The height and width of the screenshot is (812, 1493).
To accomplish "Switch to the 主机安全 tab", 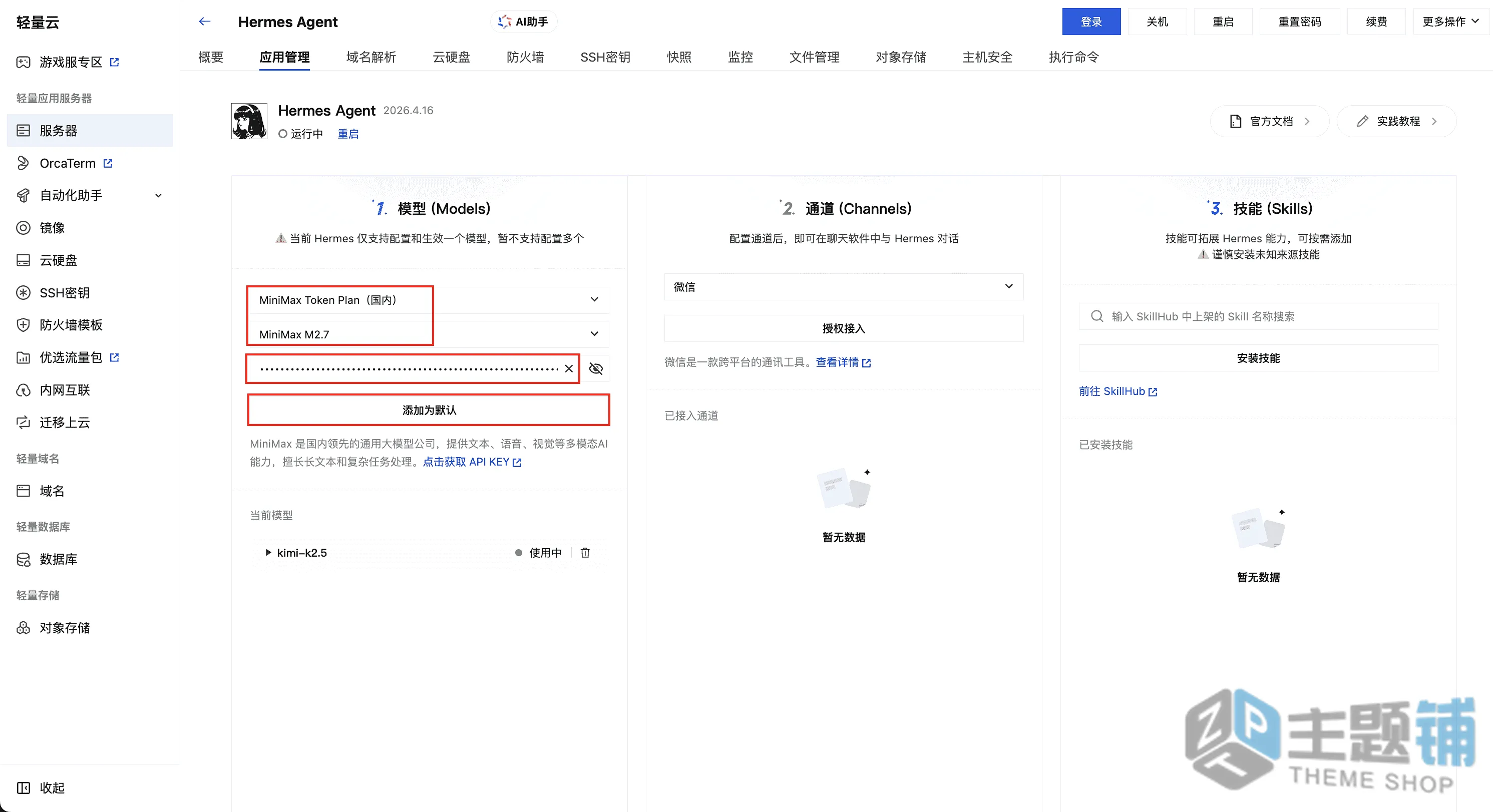I will pos(987,57).
